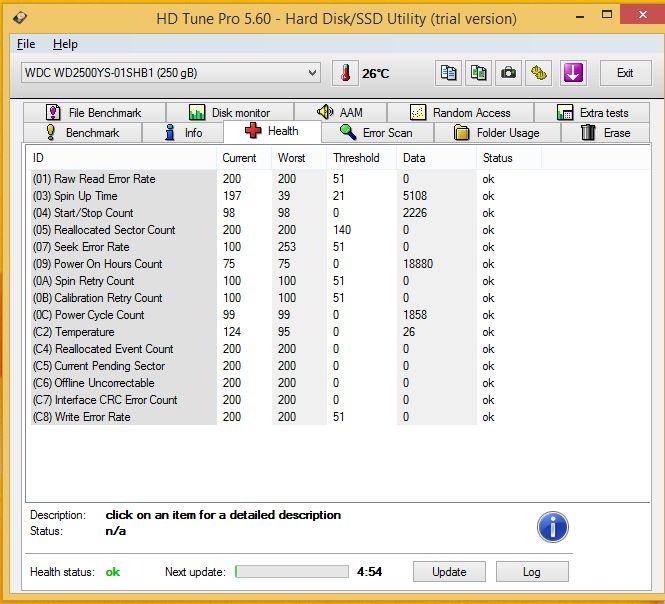Click the copy screenshot to clipboard icon
Image resolution: width=665 pixels, height=604 pixels.
(478, 73)
